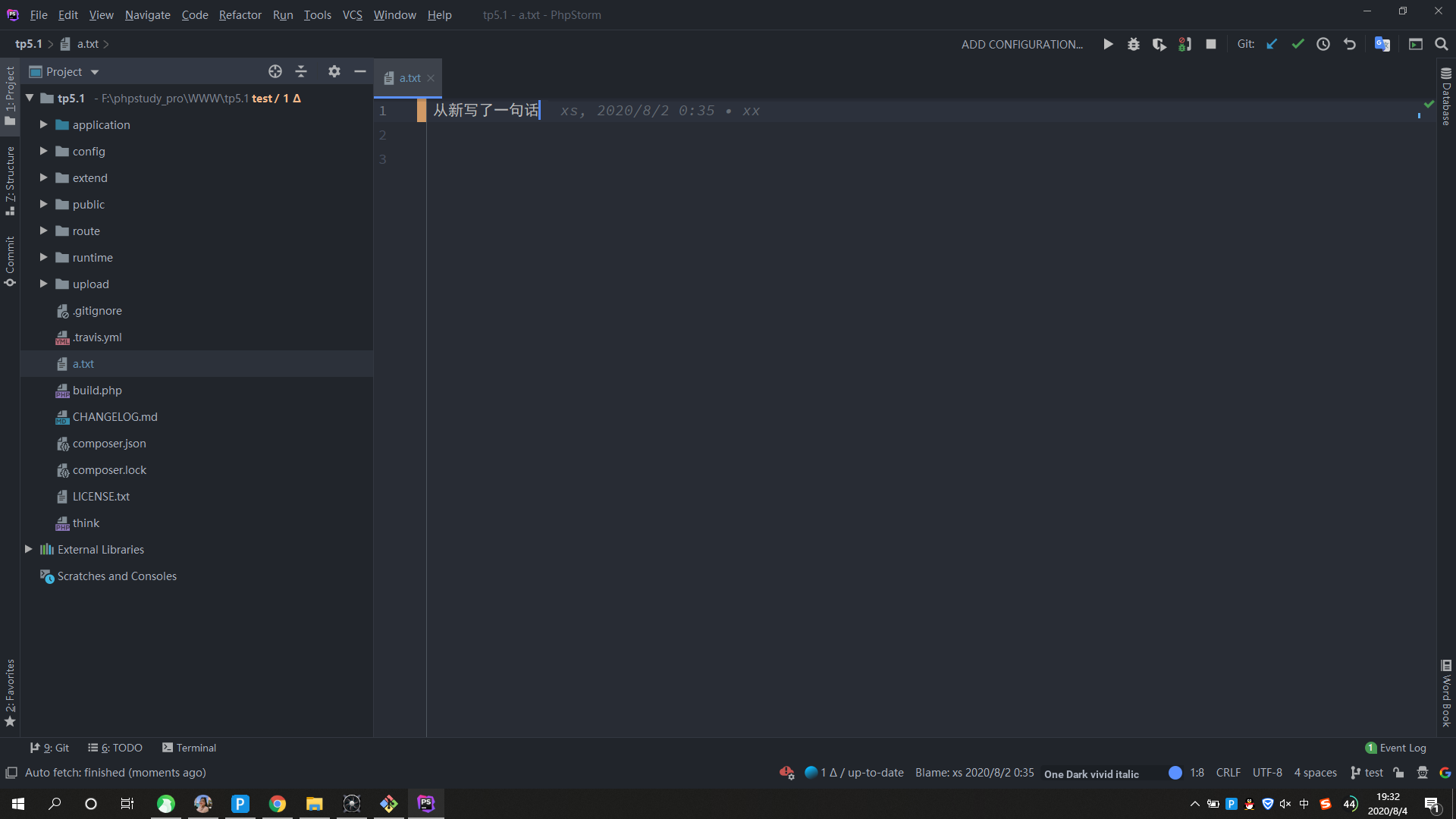
Task: Toggle tool window quick access icon
Action: [11, 773]
